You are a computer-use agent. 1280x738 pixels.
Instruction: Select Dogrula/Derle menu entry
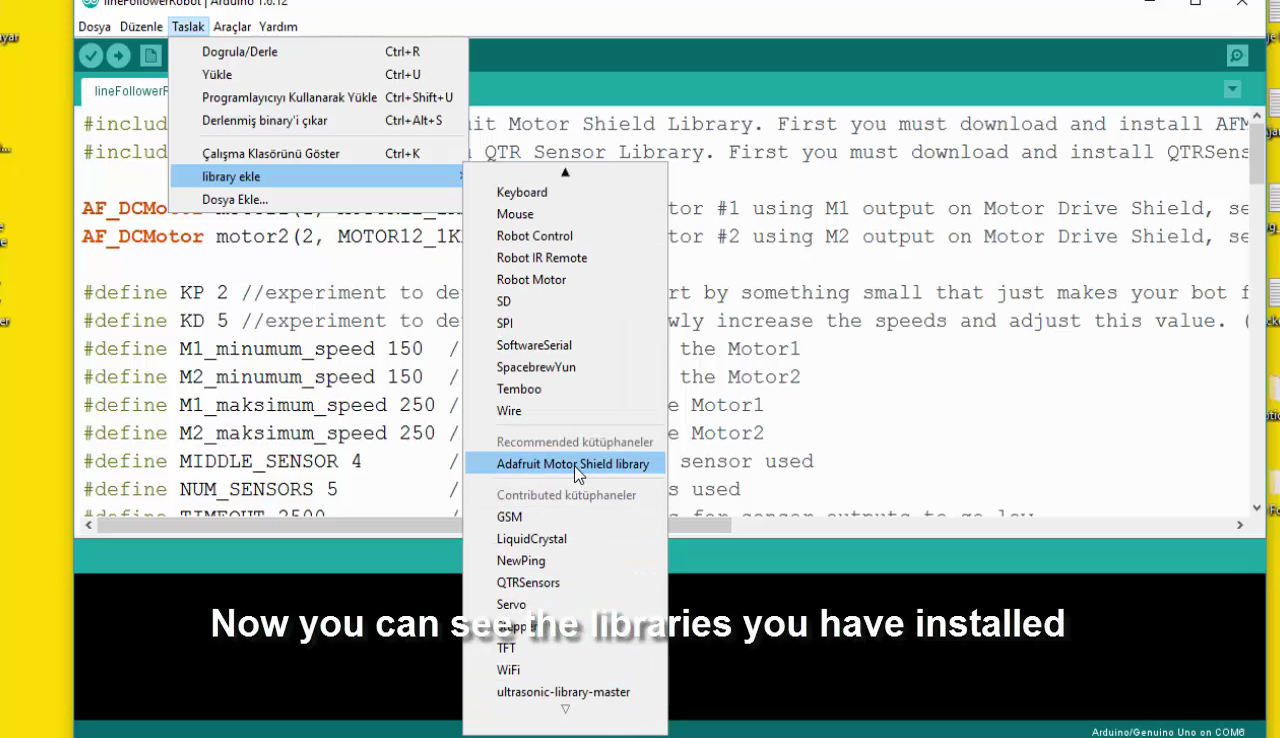[x=318, y=52]
